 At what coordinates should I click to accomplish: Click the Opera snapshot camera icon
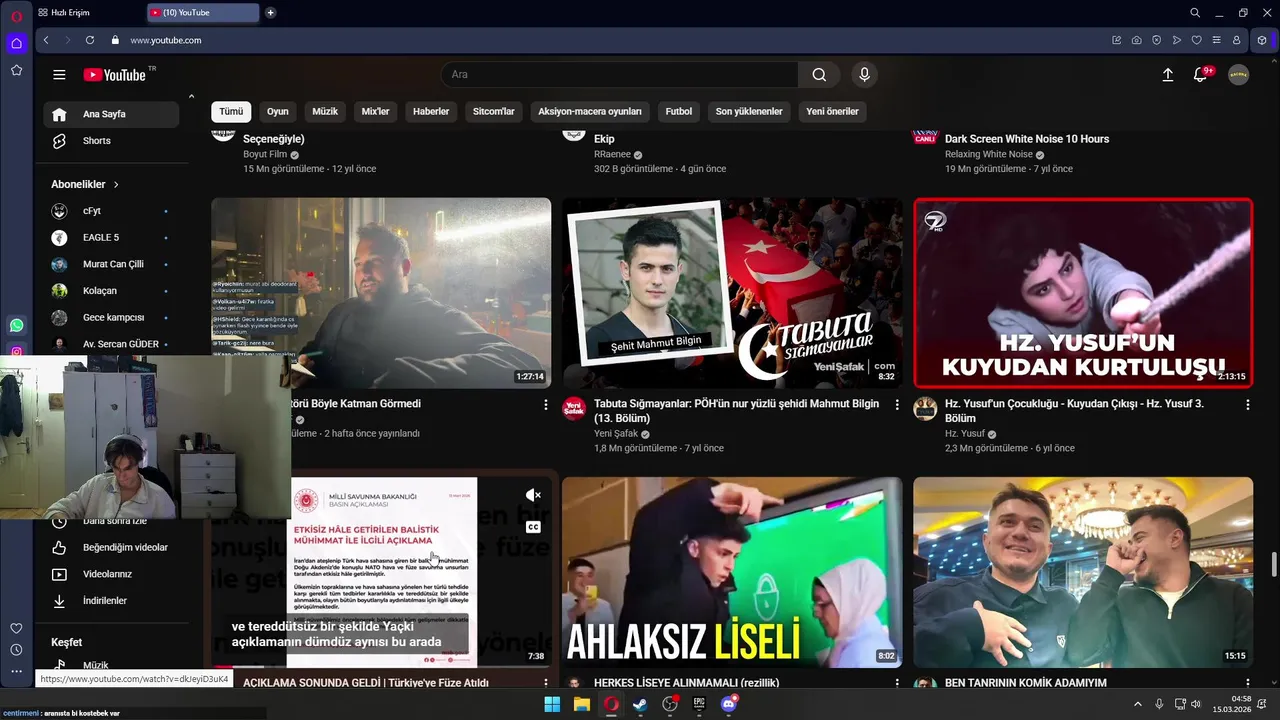point(1136,40)
